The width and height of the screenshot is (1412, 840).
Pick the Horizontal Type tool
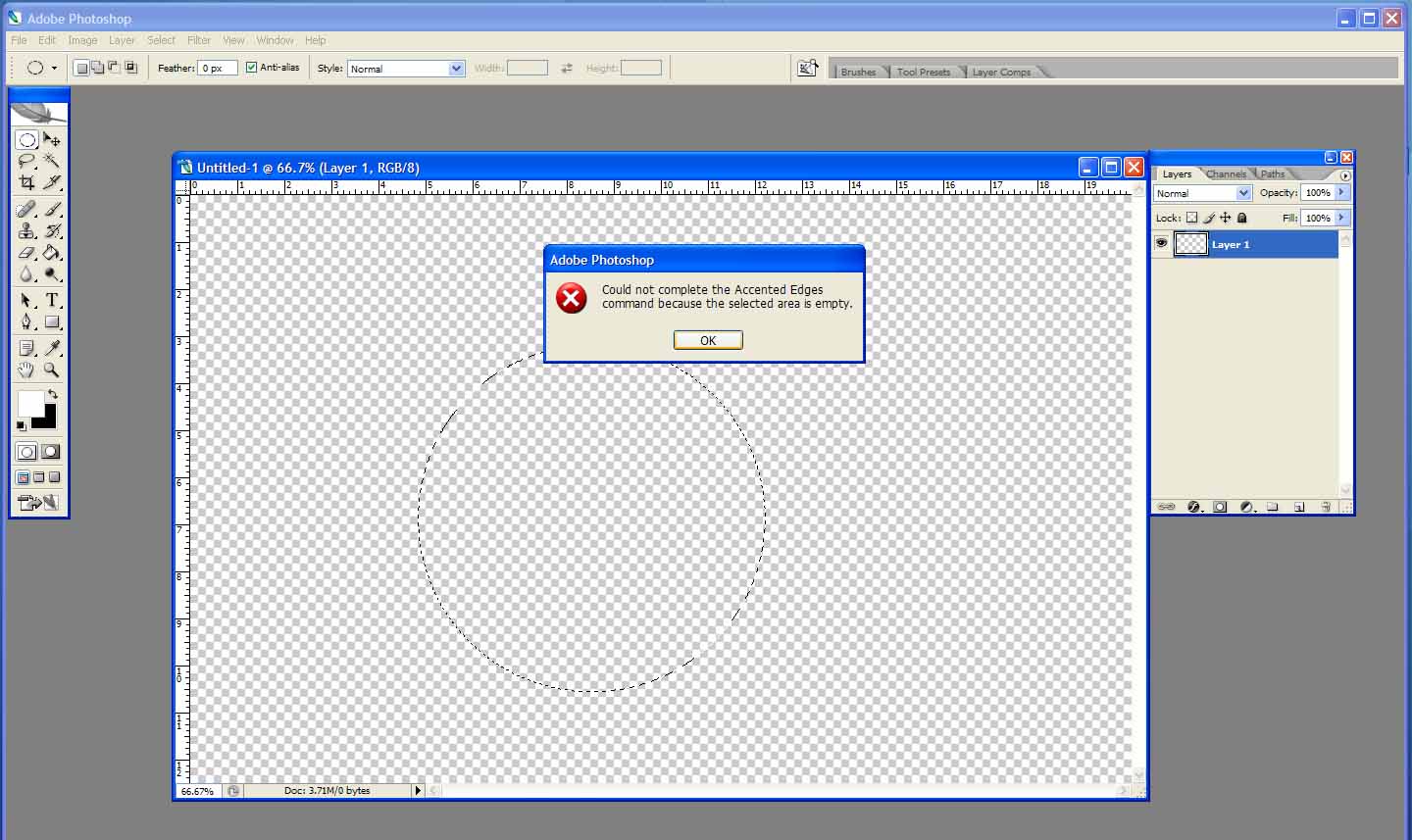(x=52, y=301)
